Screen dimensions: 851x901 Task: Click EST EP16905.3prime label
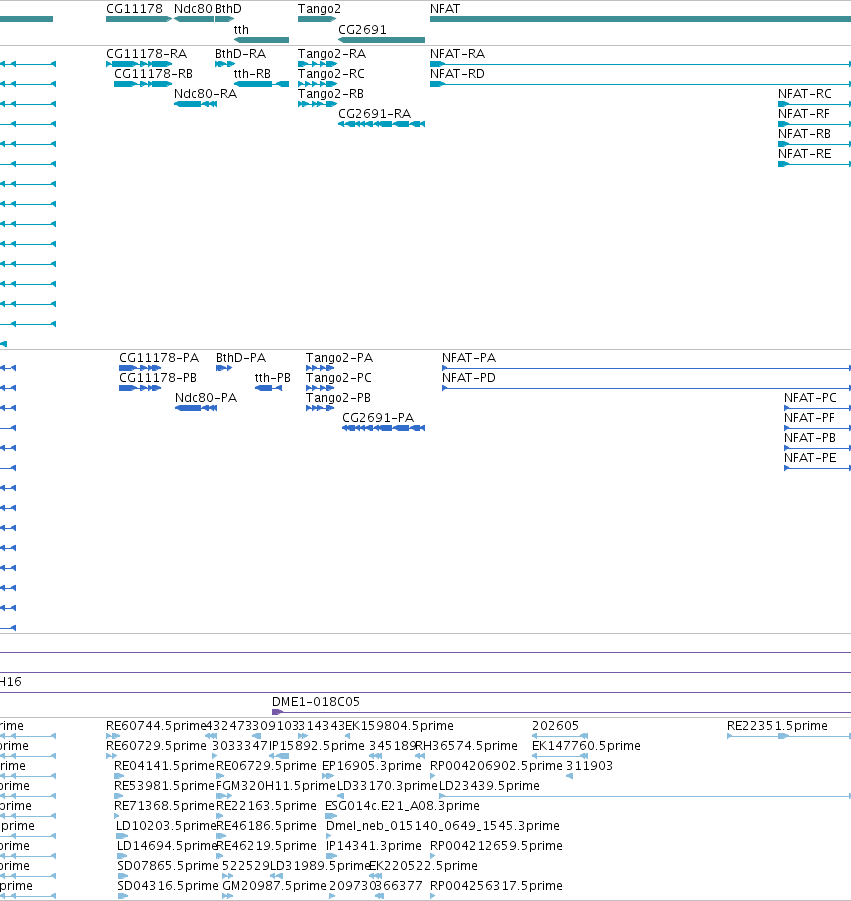[372, 767]
